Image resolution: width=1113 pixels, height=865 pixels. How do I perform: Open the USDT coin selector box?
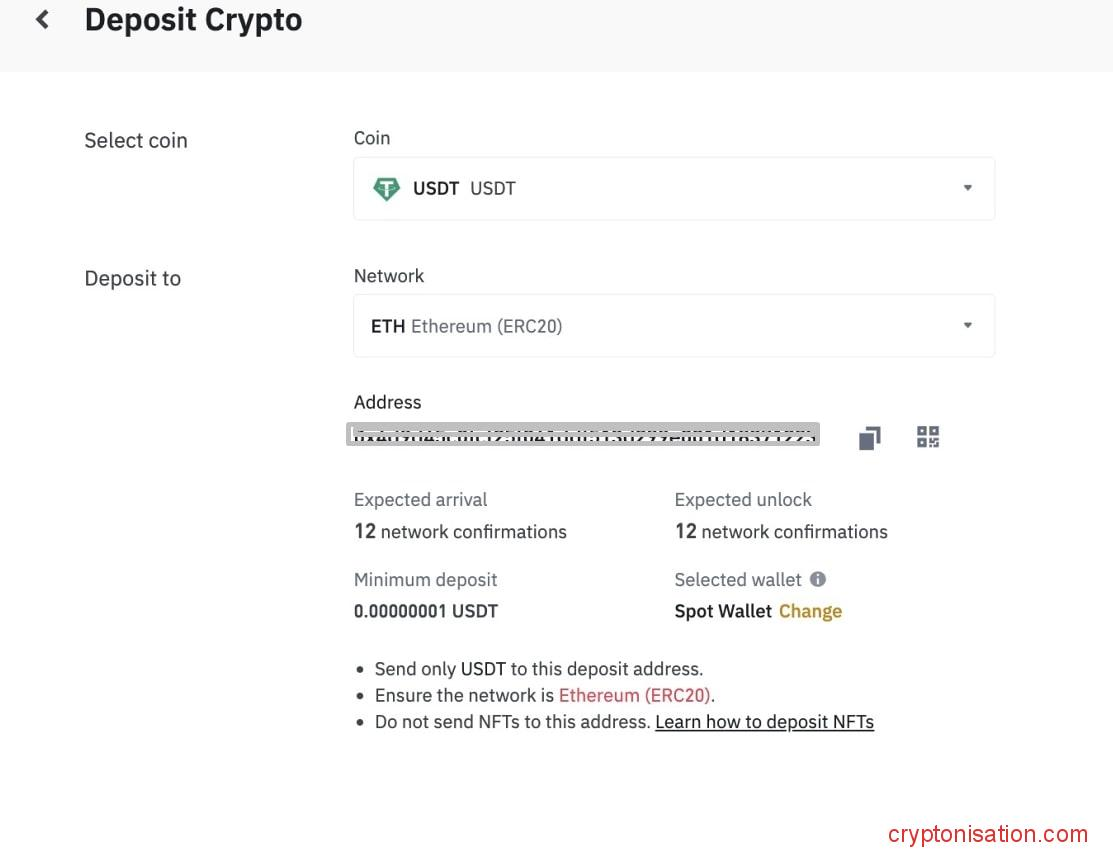(x=673, y=188)
